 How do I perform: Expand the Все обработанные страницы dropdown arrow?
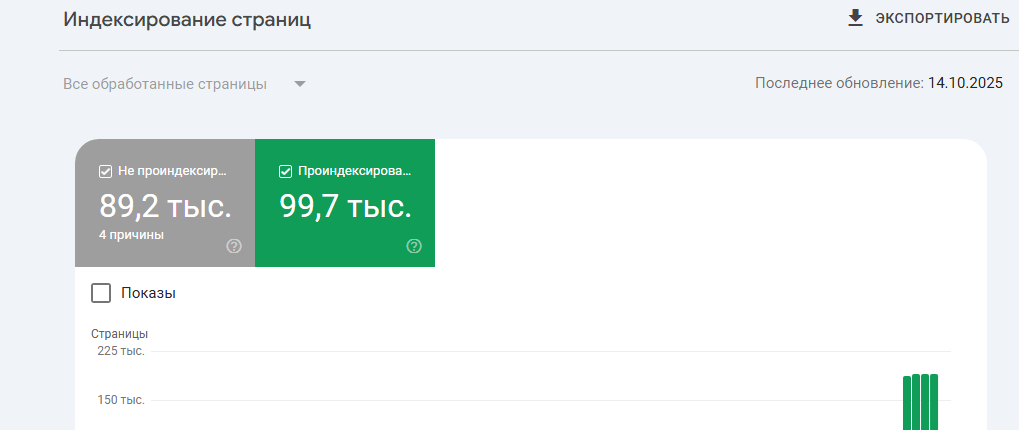[x=299, y=84]
